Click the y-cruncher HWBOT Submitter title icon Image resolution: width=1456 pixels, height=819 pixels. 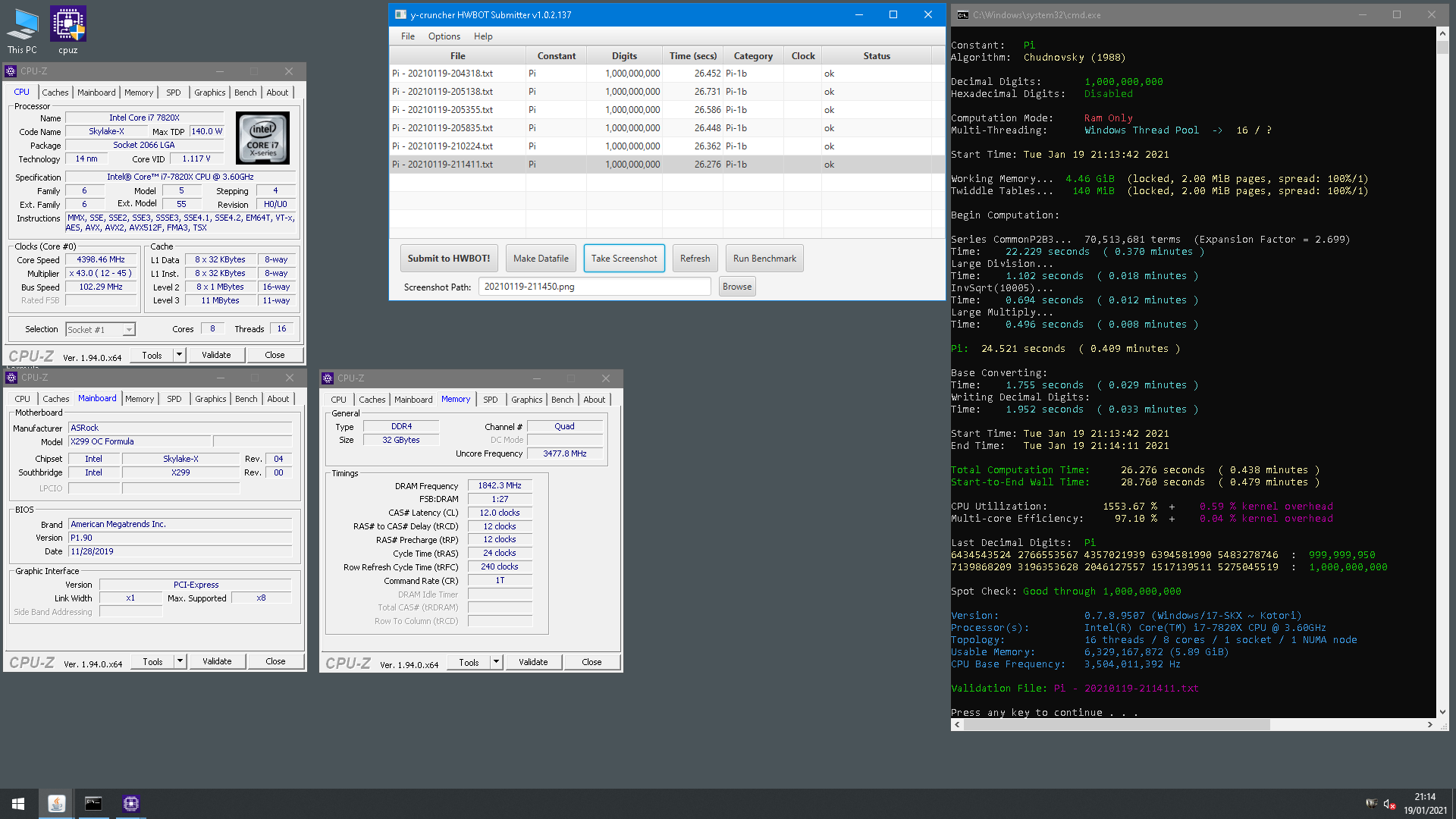(400, 14)
